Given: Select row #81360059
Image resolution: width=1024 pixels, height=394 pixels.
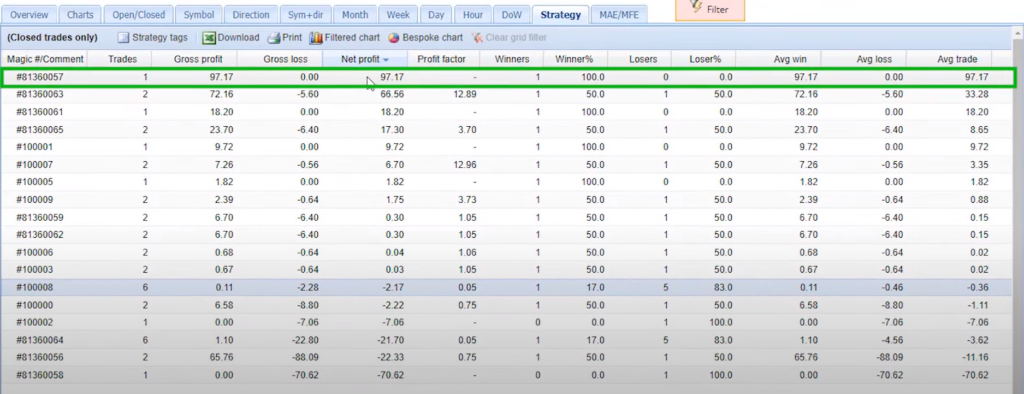Looking at the screenshot, I should (x=507, y=217).
